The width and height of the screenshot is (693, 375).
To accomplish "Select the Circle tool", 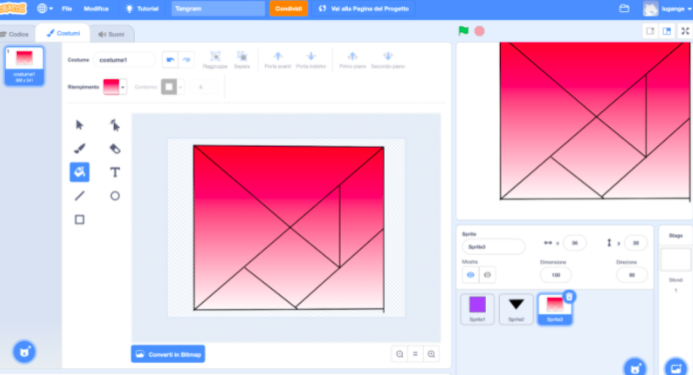I will (x=115, y=195).
